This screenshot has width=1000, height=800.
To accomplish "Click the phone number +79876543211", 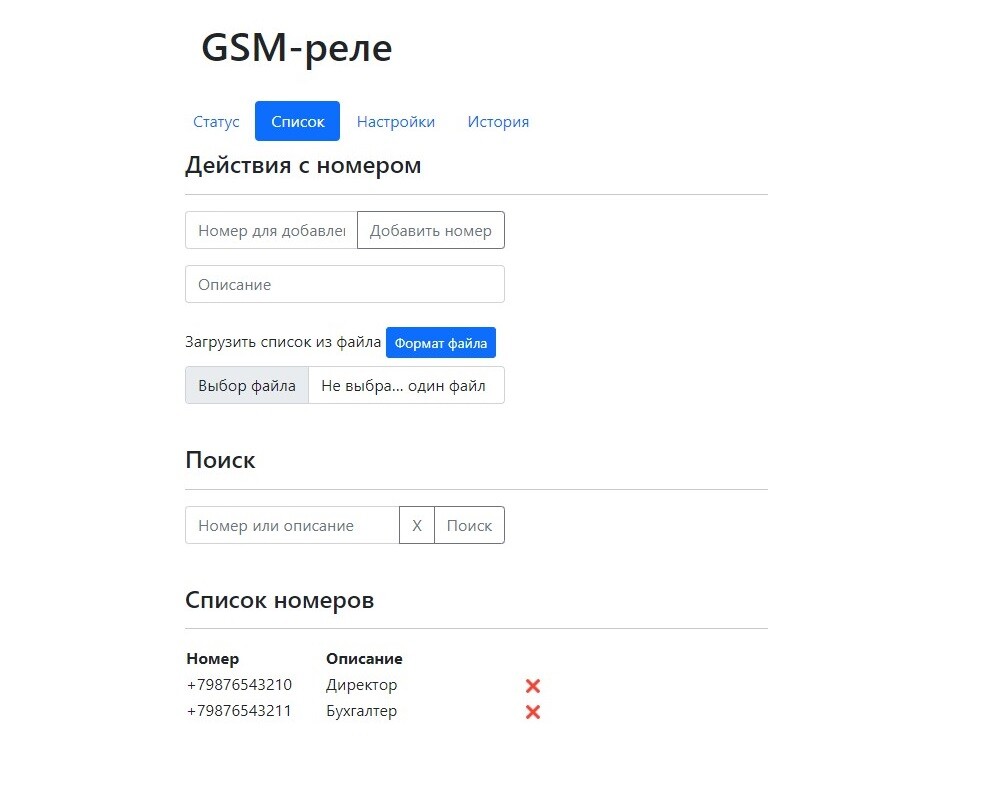I will [x=239, y=712].
